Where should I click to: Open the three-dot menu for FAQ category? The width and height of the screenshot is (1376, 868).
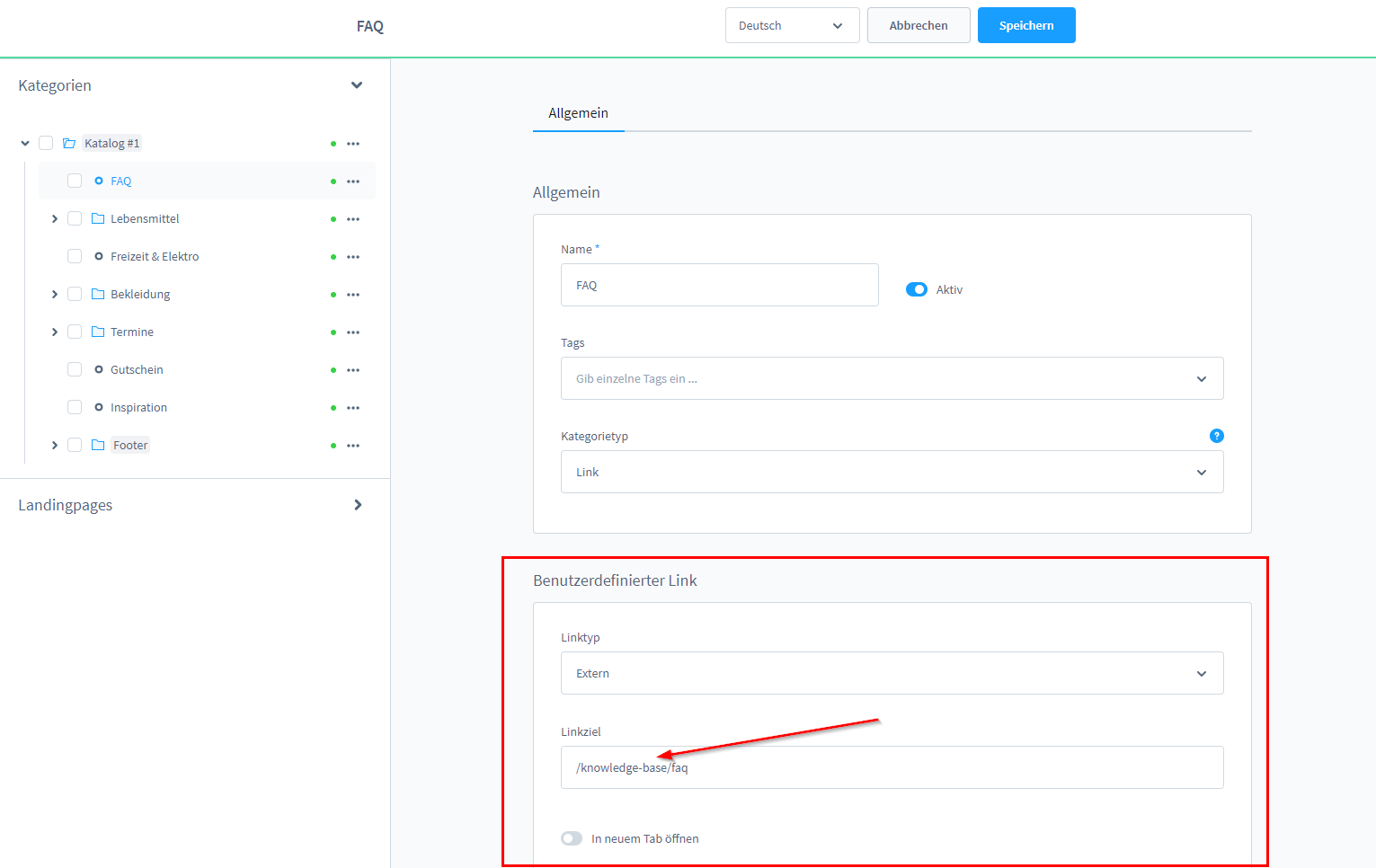click(x=353, y=182)
